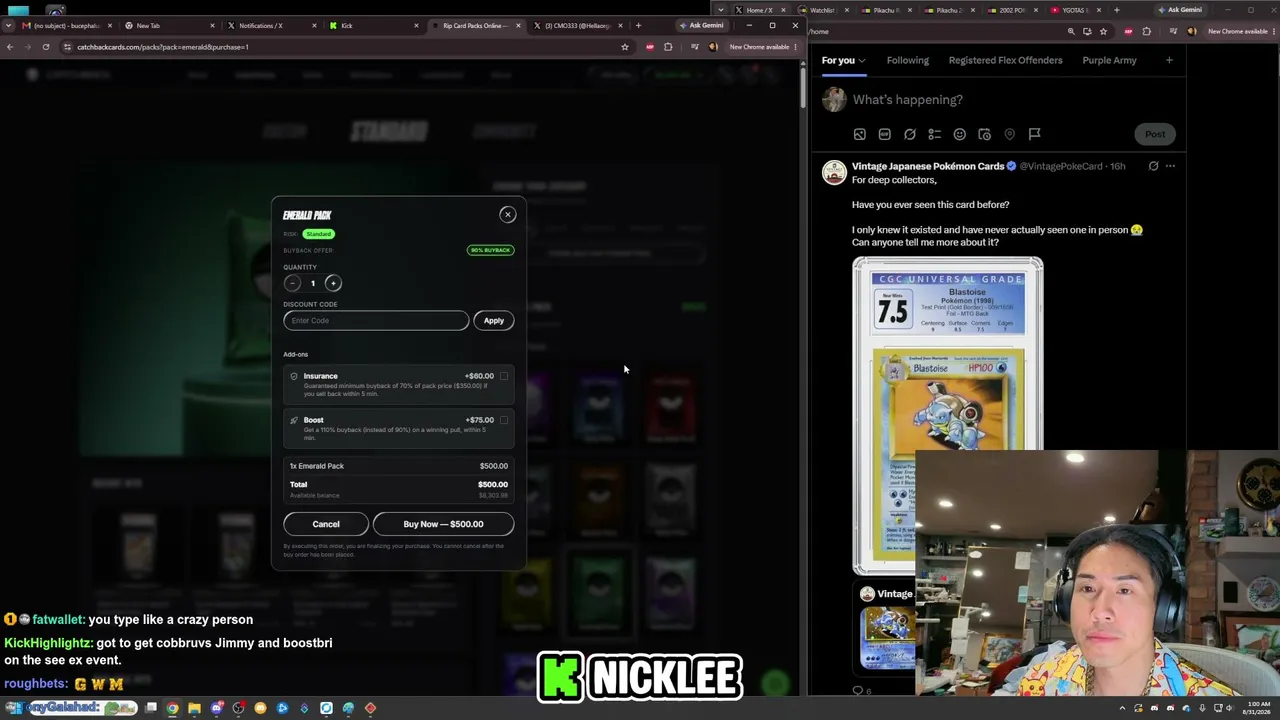This screenshot has width=1280, height=720.
Task: Open a new tab in left Chrome window
Action: click(638, 25)
